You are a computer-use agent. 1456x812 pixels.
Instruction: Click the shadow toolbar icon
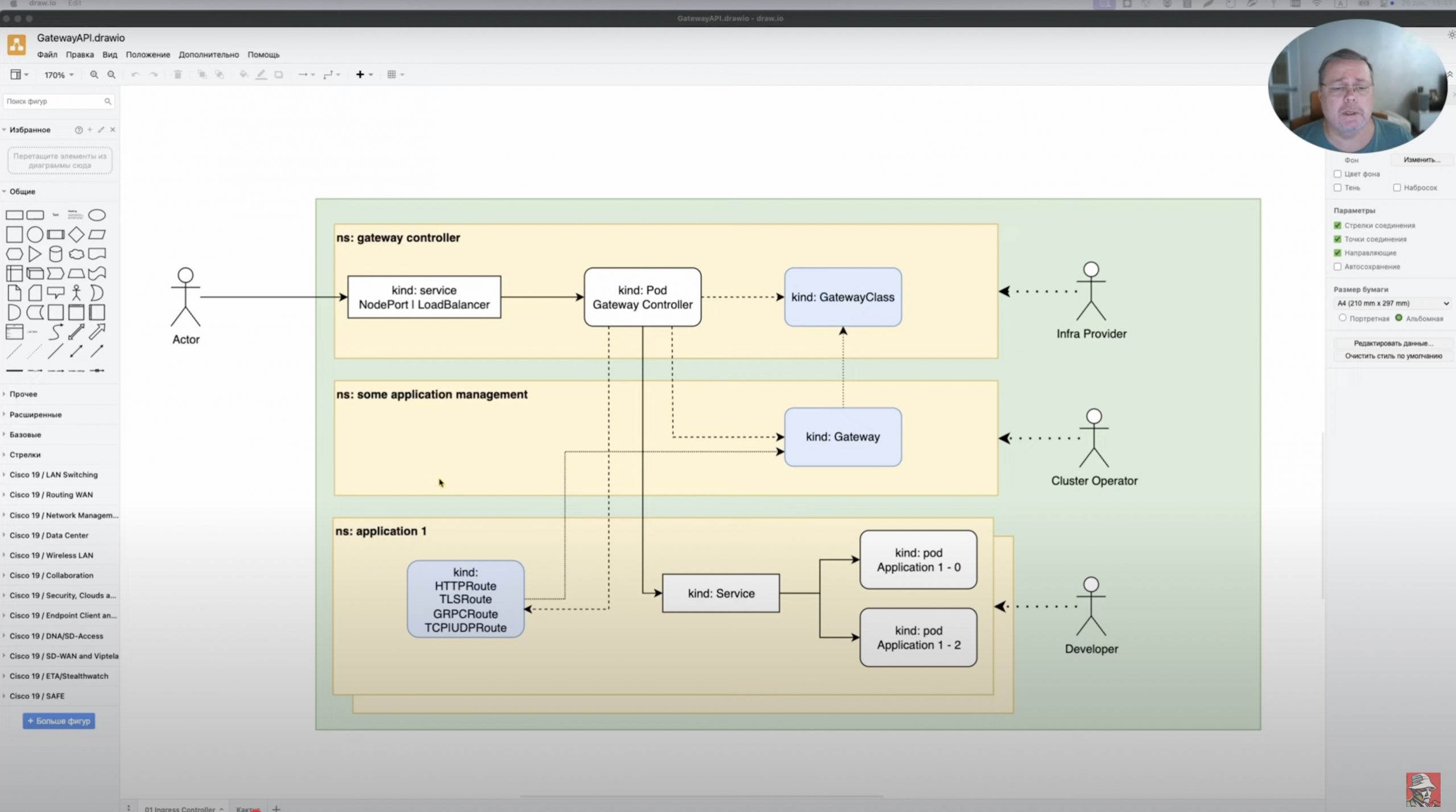point(279,74)
